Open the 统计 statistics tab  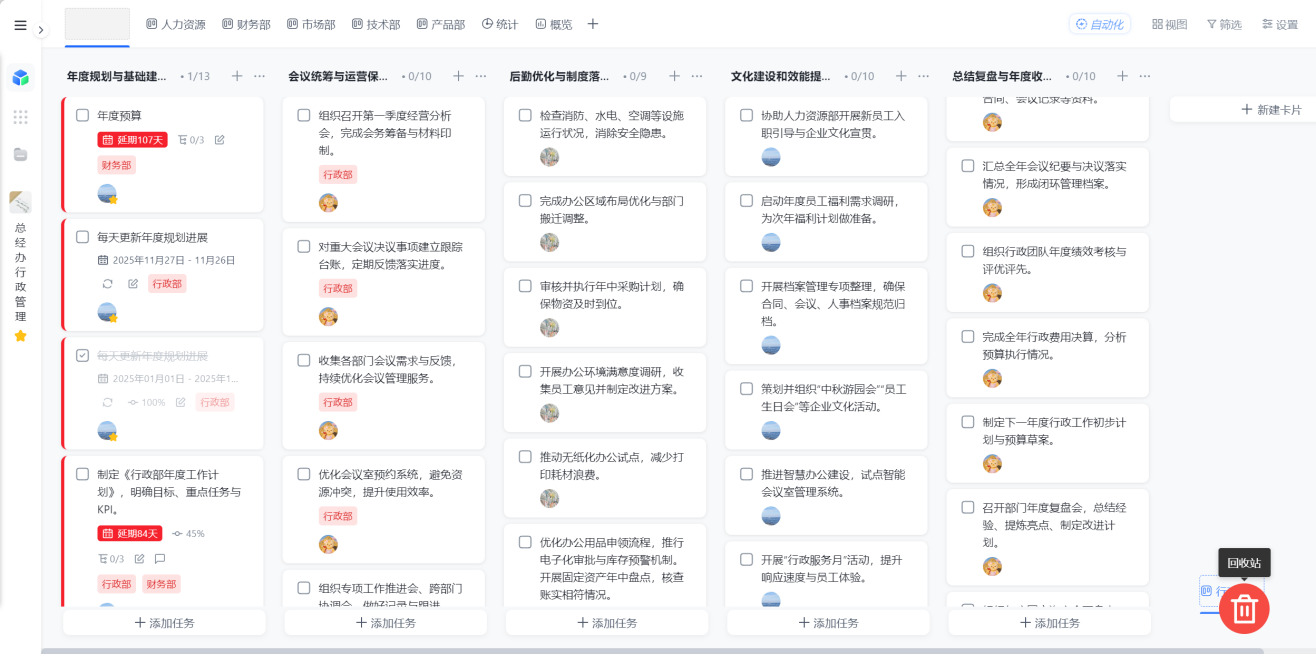(x=500, y=24)
